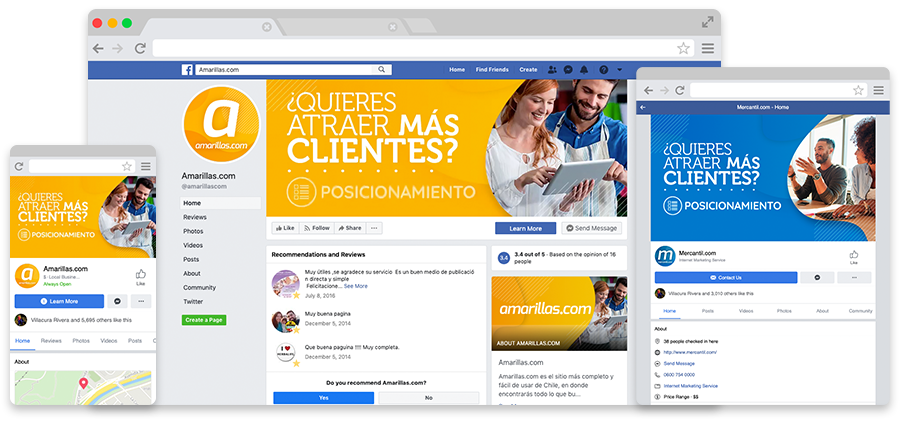
Task: Open Create in the Facebook top navigation
Action: click(x=528, y=69)
